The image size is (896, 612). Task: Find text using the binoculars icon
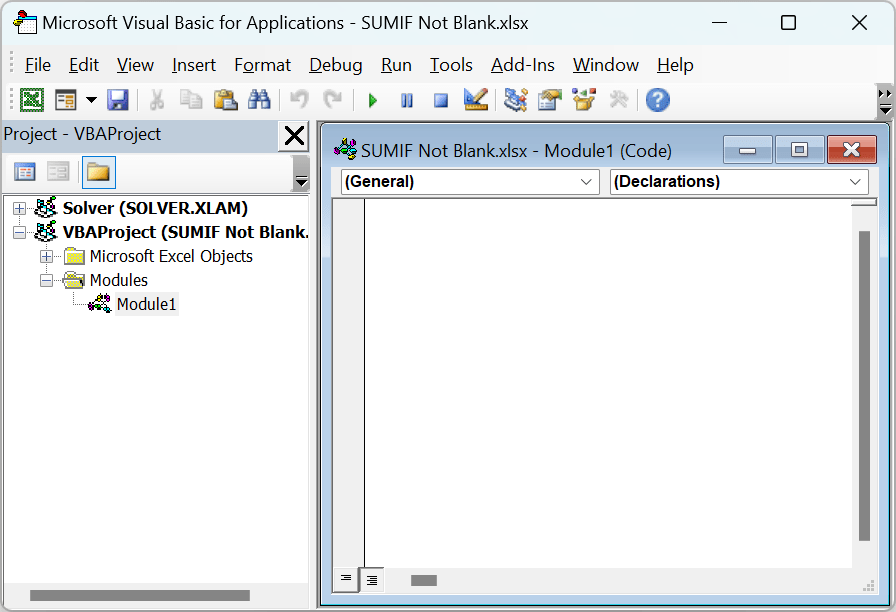(259, 100)
